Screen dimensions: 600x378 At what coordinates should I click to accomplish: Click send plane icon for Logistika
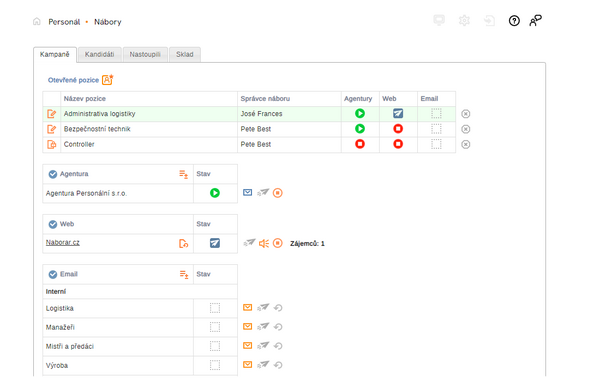click(263, 307)
